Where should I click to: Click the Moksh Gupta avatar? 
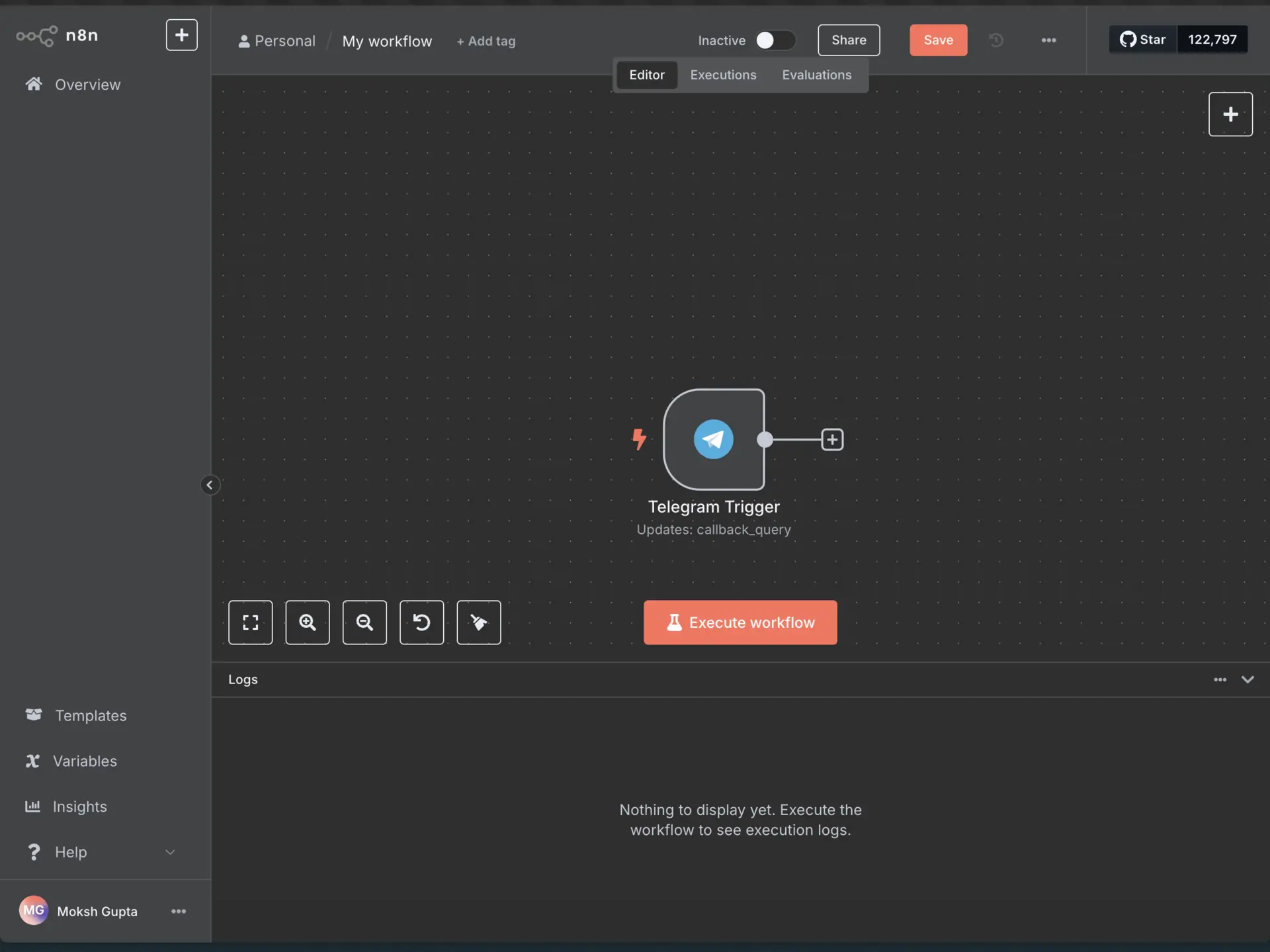click(34, 911)
